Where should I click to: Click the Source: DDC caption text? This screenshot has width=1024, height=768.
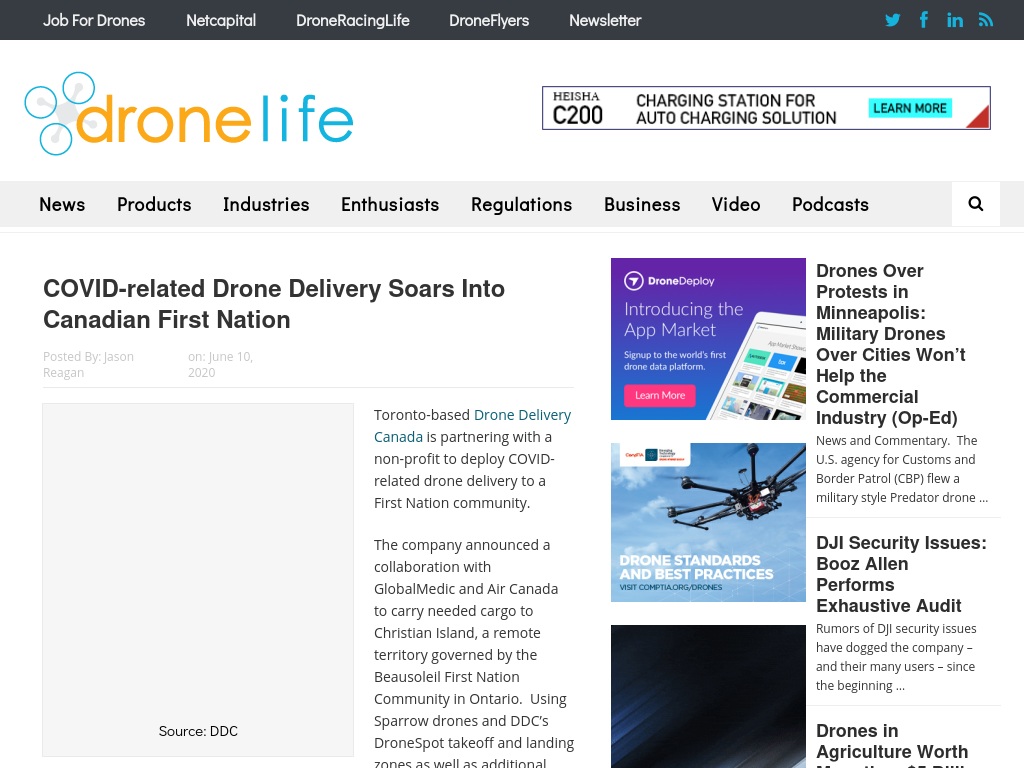pyautogui.click(x=198, y=731)
